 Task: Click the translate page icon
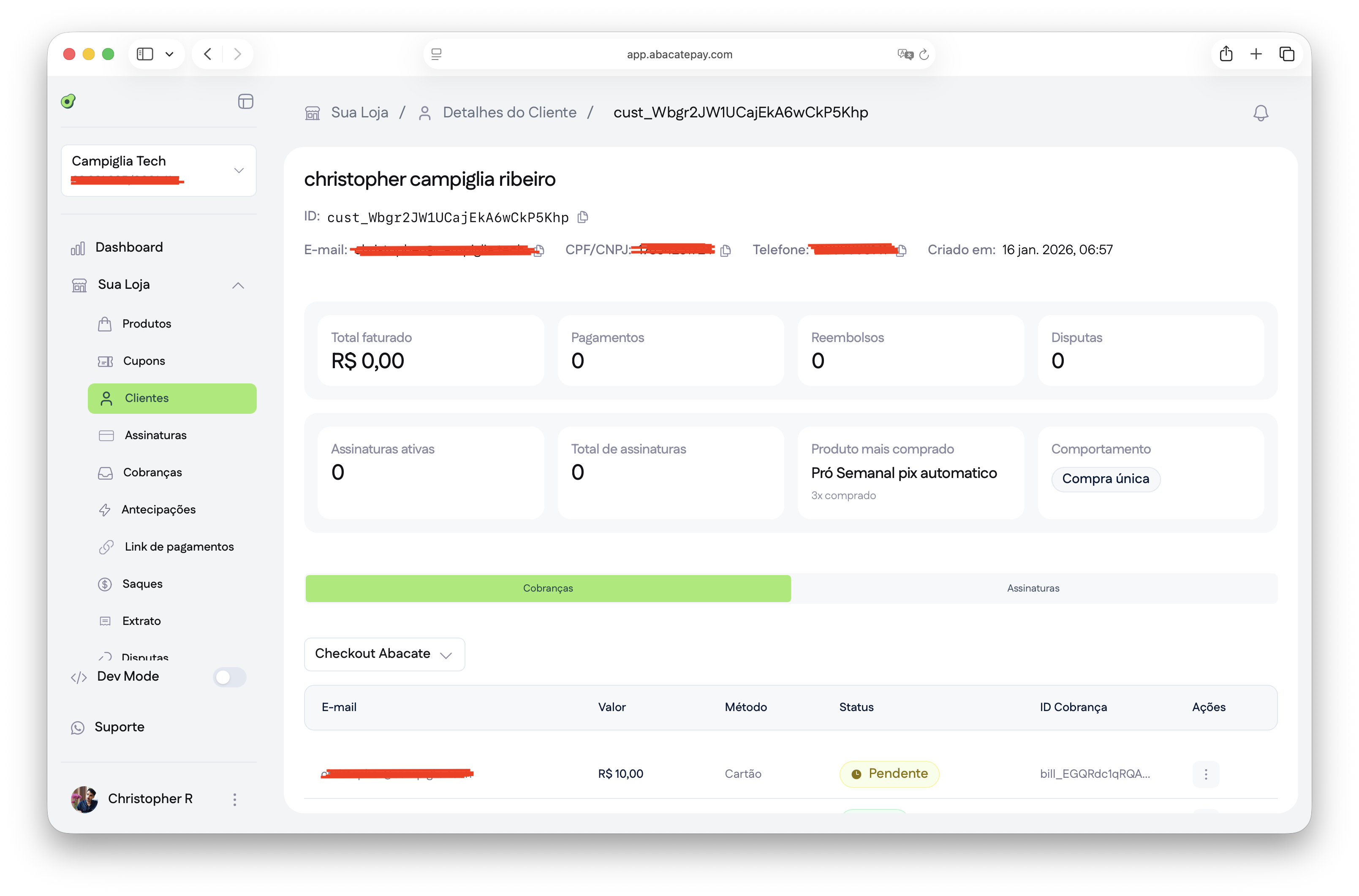pyautogui.click(x=905, y=54)
